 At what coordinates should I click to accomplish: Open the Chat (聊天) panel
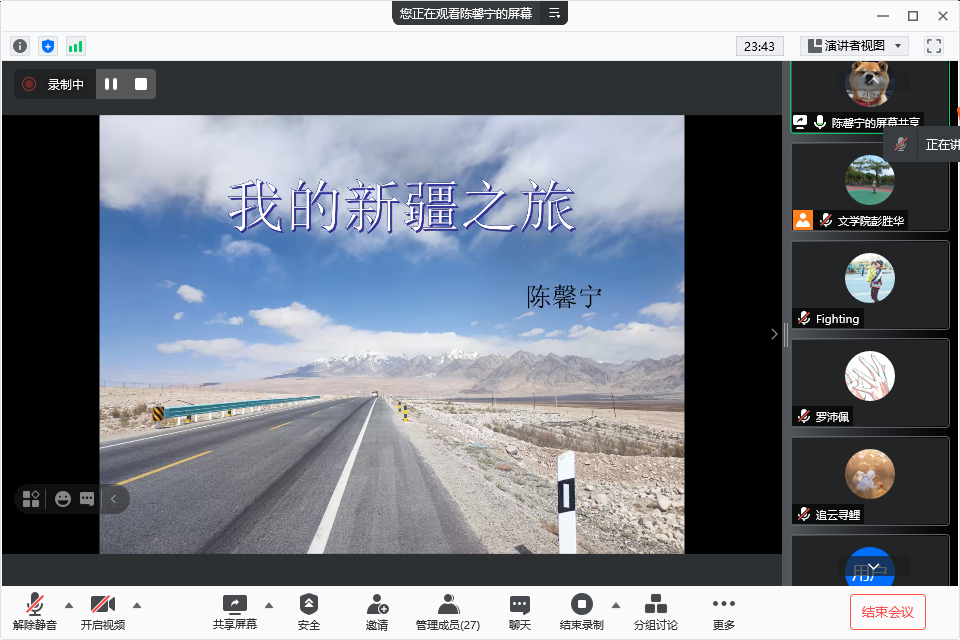519,611
